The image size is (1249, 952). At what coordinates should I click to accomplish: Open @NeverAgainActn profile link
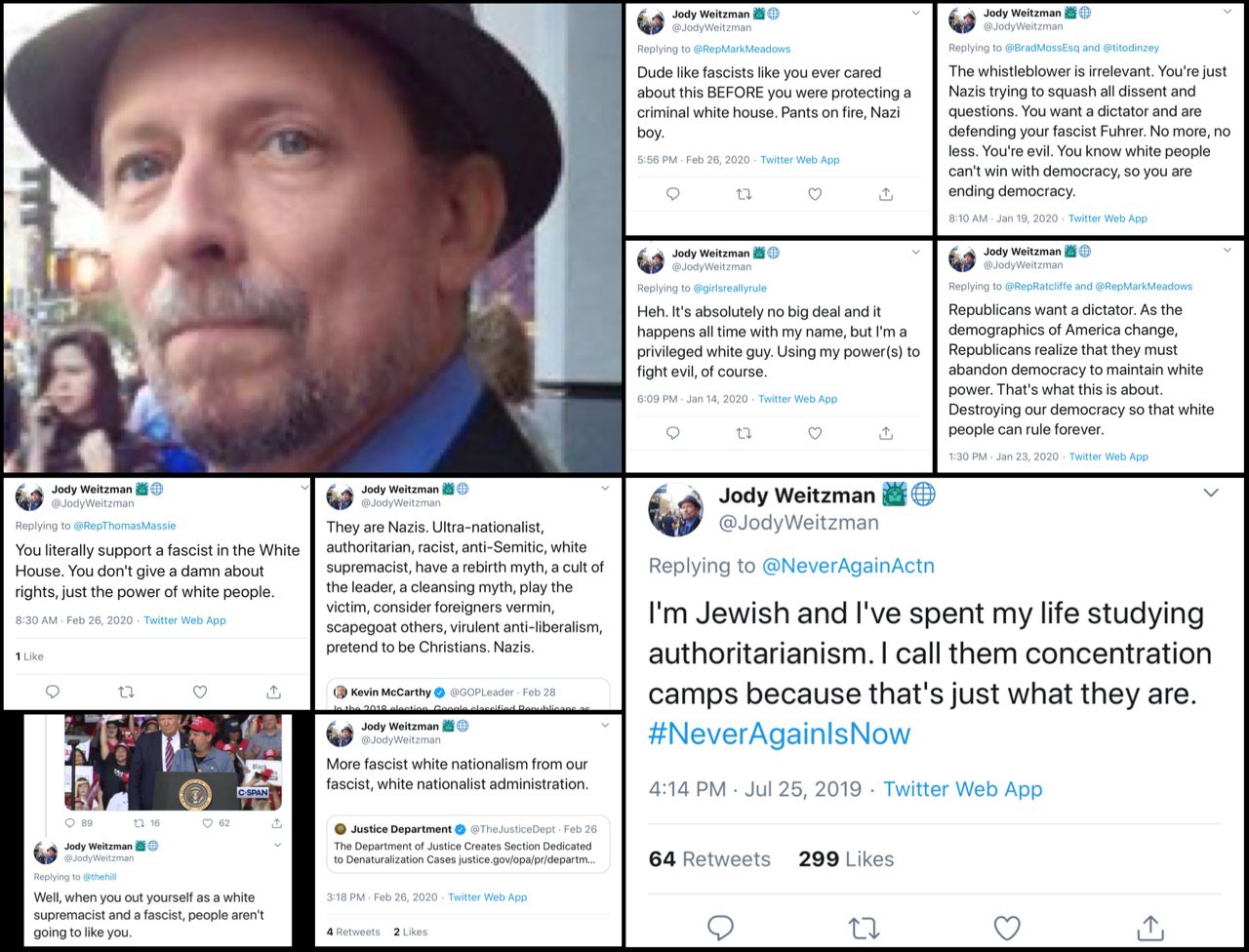coord(848,566)
